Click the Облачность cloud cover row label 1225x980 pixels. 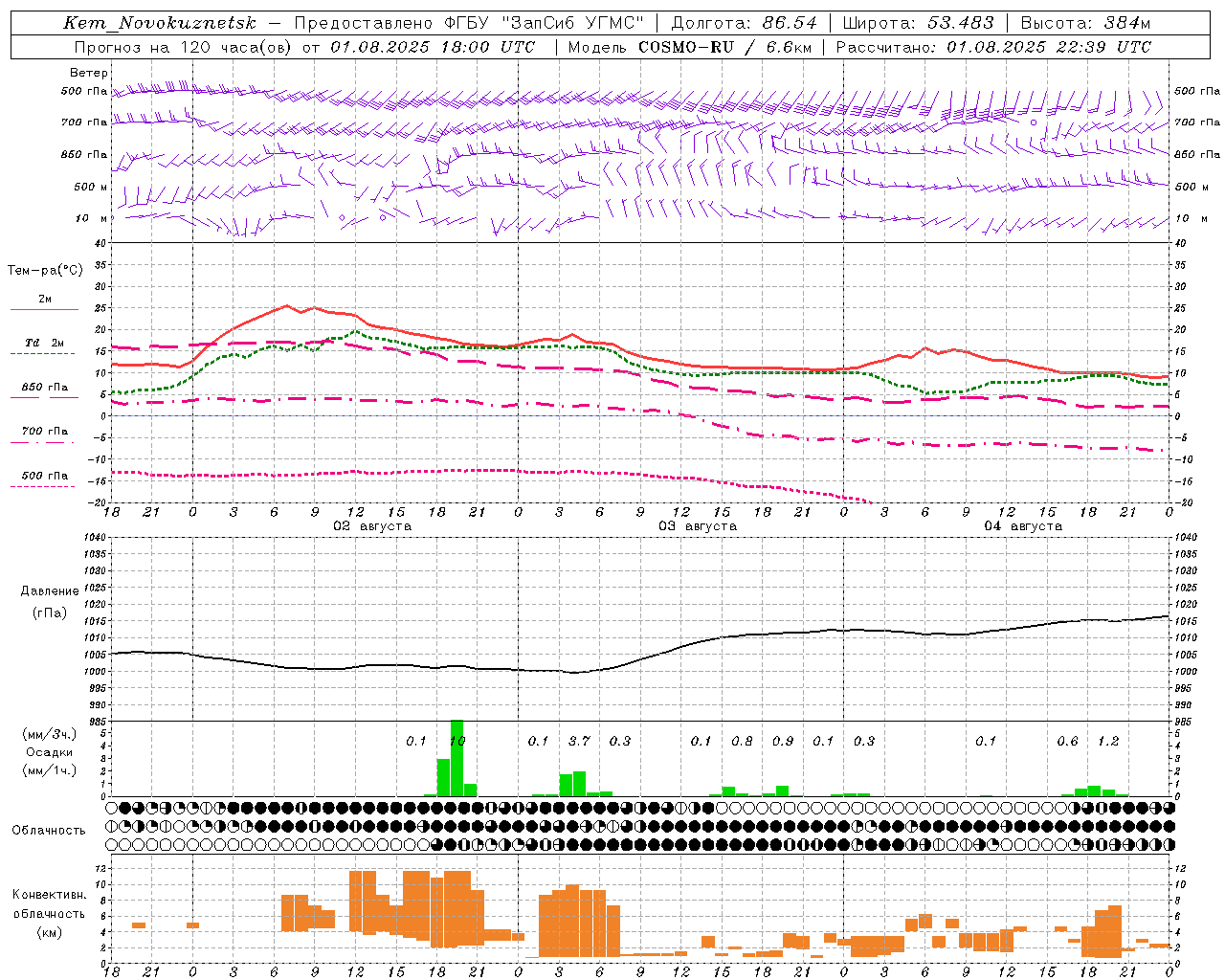[x=49, y=830]
